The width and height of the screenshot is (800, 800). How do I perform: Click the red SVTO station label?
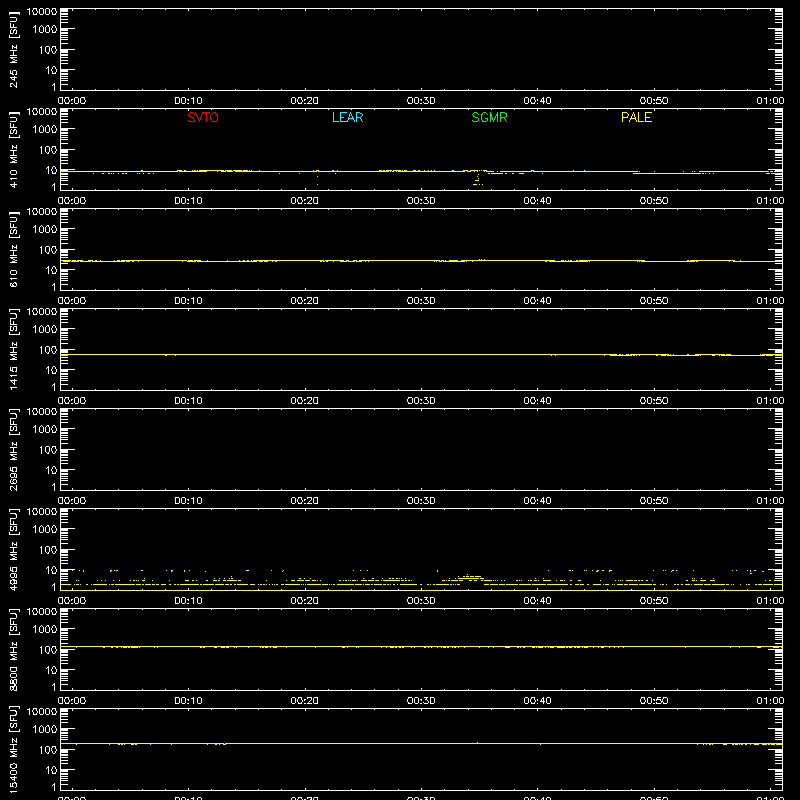click(x=203, y=117)
